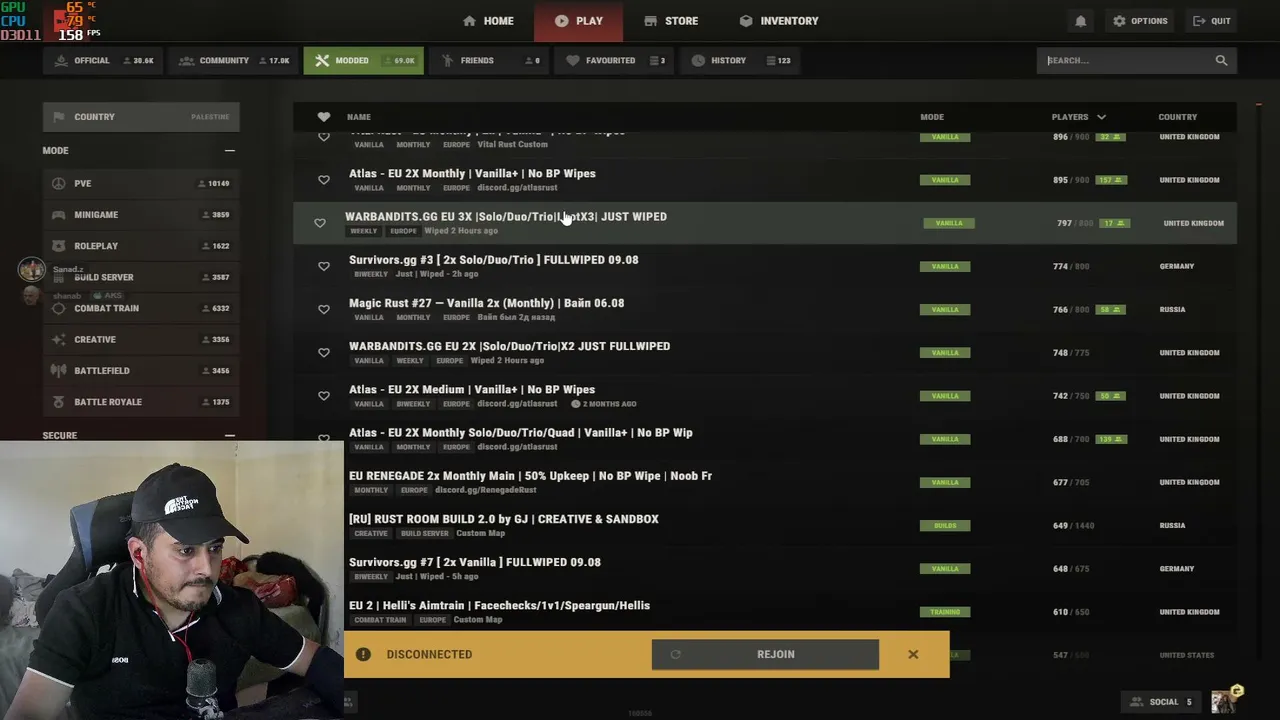Viewport: 1280px width, 720px height.
Task: Favourite the Survivors.gg #3 server
Action: click(324, 266)
